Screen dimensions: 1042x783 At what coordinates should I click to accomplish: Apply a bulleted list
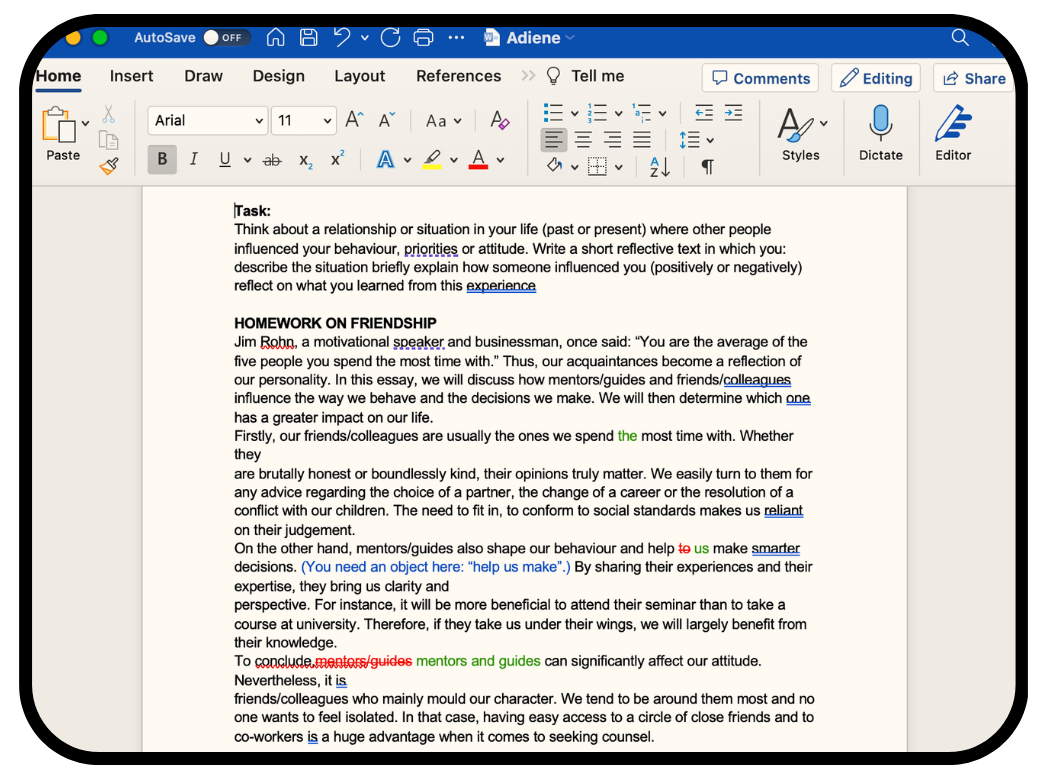[553, 113]
